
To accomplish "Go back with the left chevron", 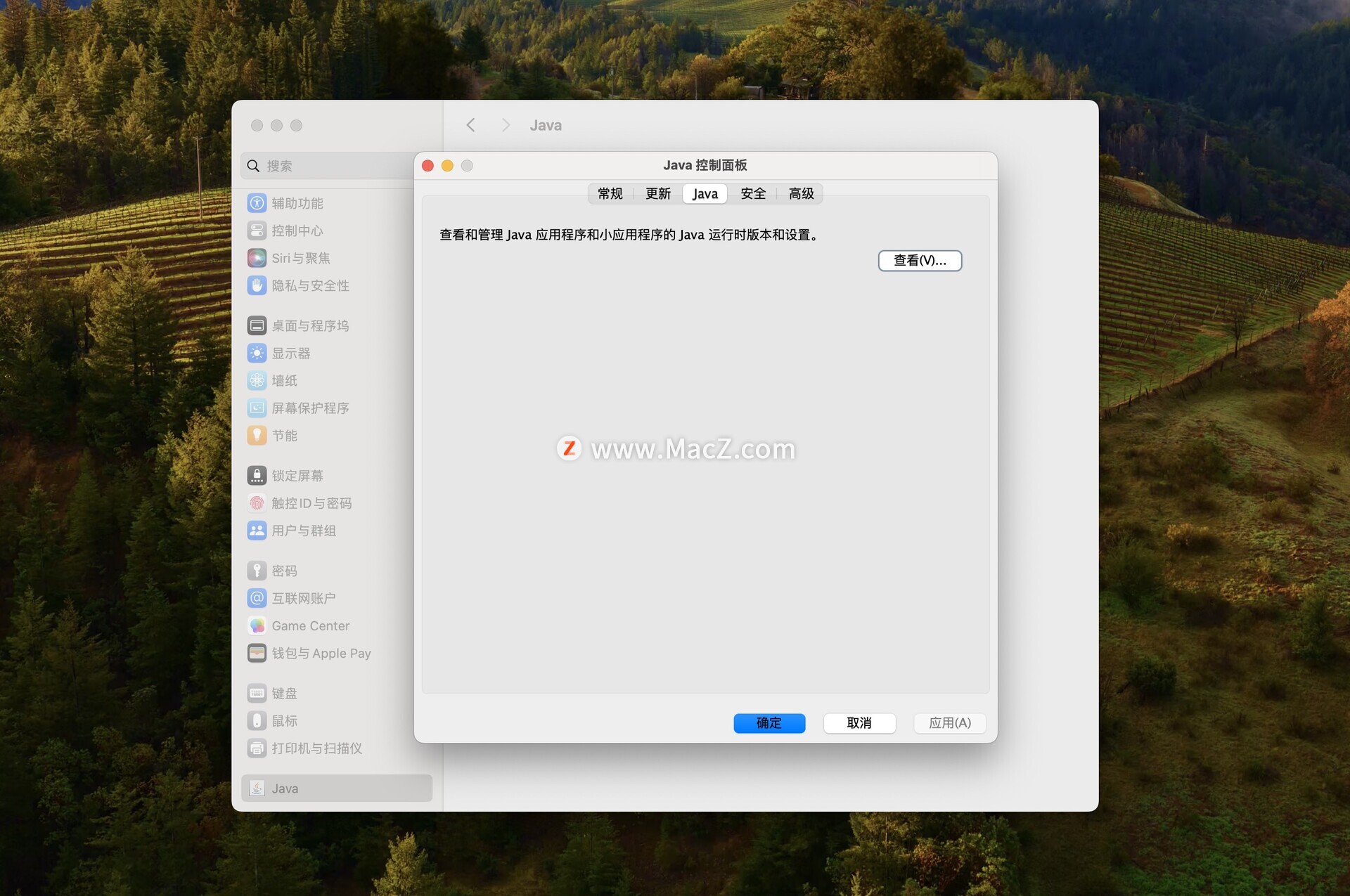I will click(470, 125).
